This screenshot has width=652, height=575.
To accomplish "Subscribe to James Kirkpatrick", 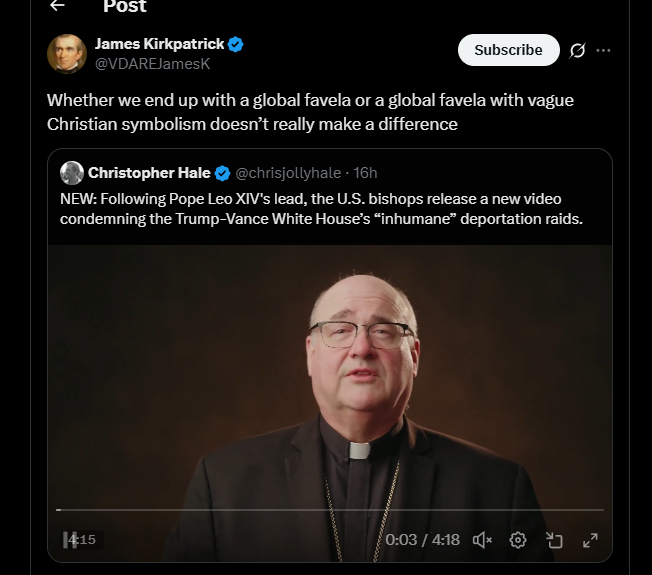I will pos(508,50).
